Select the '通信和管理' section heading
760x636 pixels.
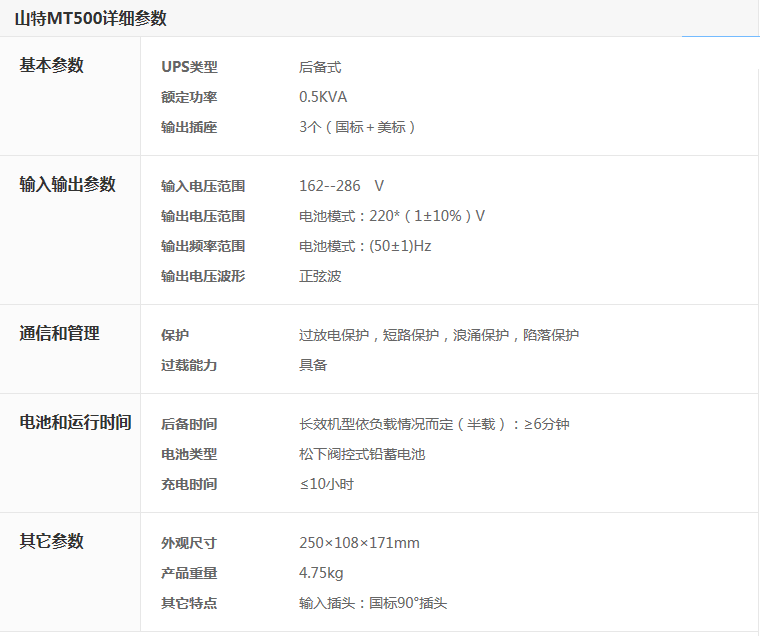click(59, 333)
